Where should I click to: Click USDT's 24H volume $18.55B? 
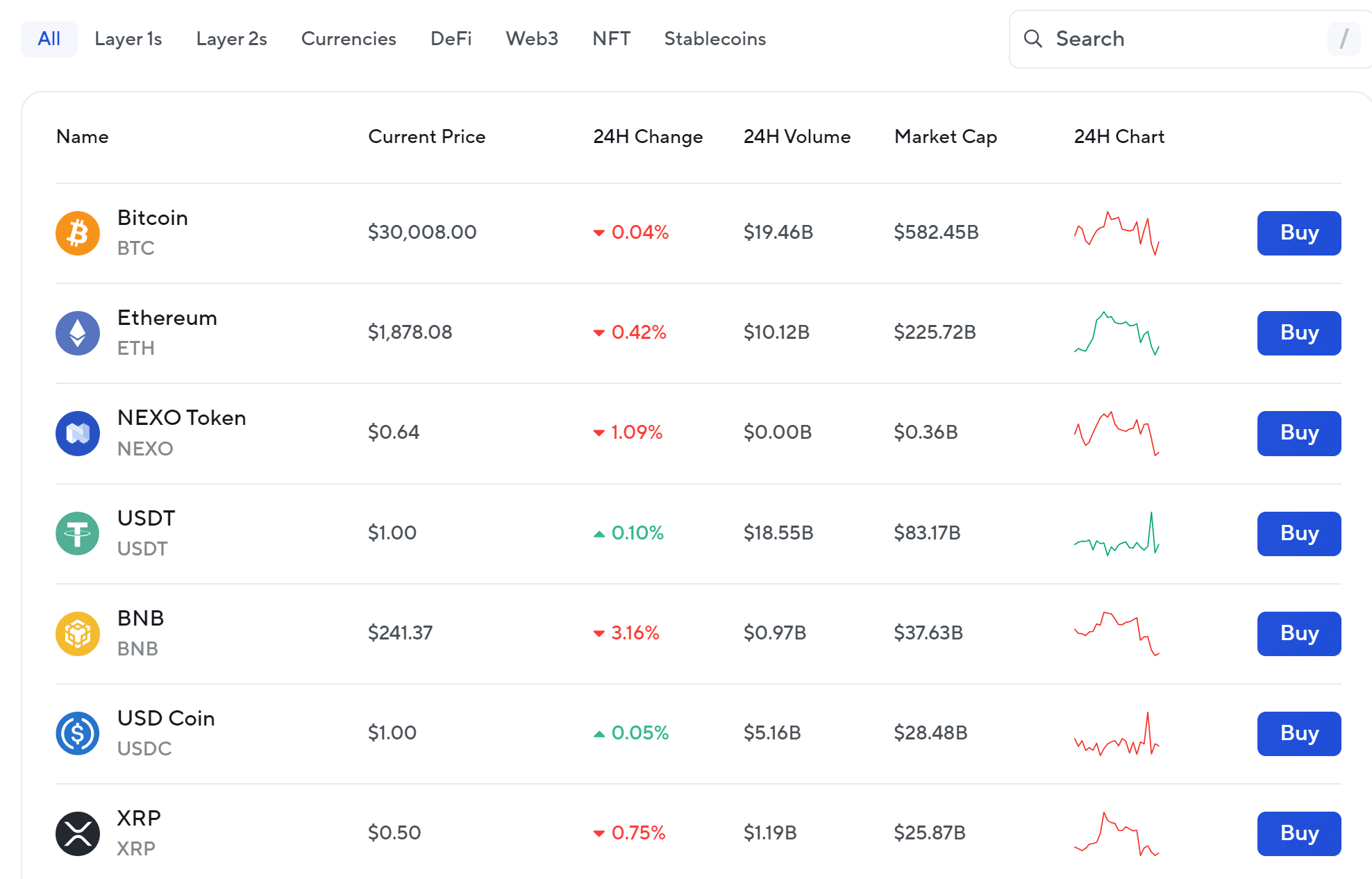(x=778, y=533)
